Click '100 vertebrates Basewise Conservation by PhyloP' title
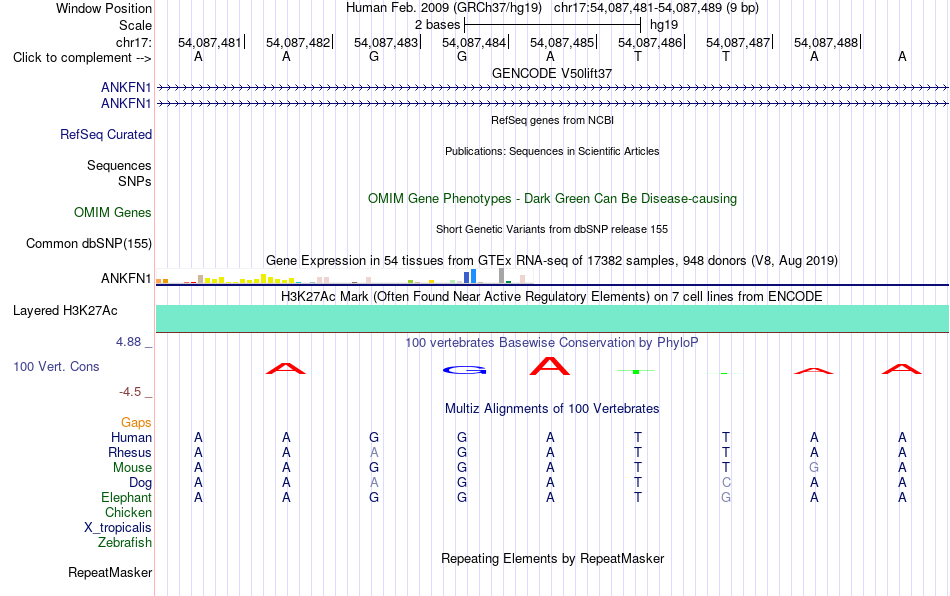 coord(552,342)
